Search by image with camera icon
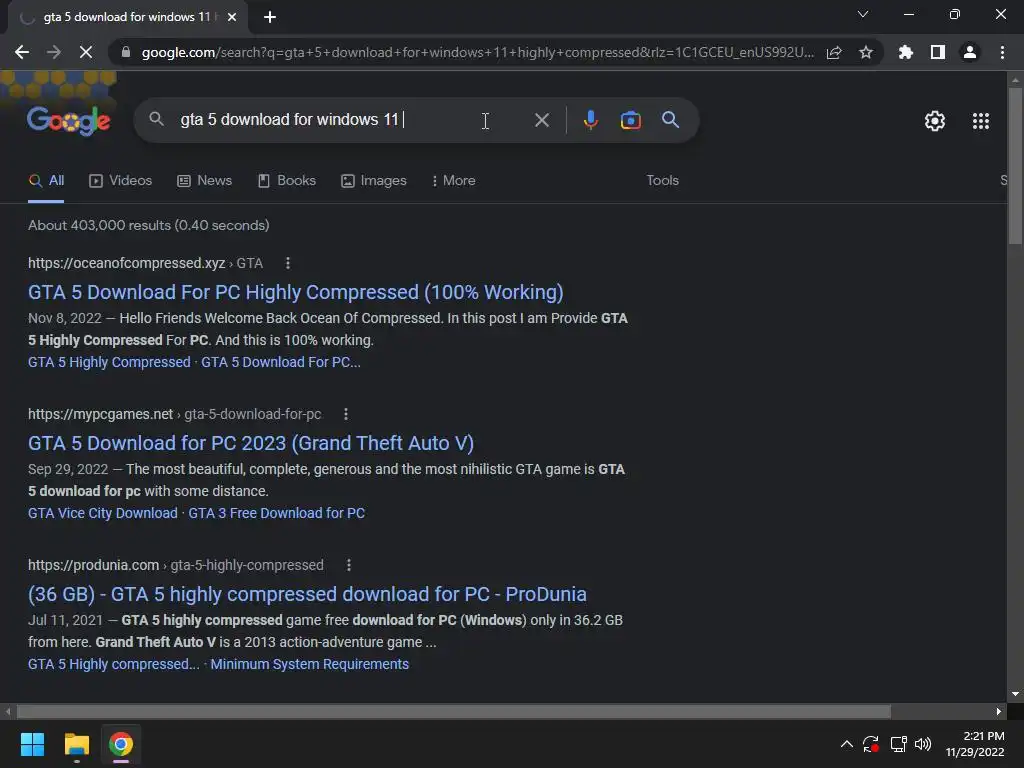 coord(630,120)
